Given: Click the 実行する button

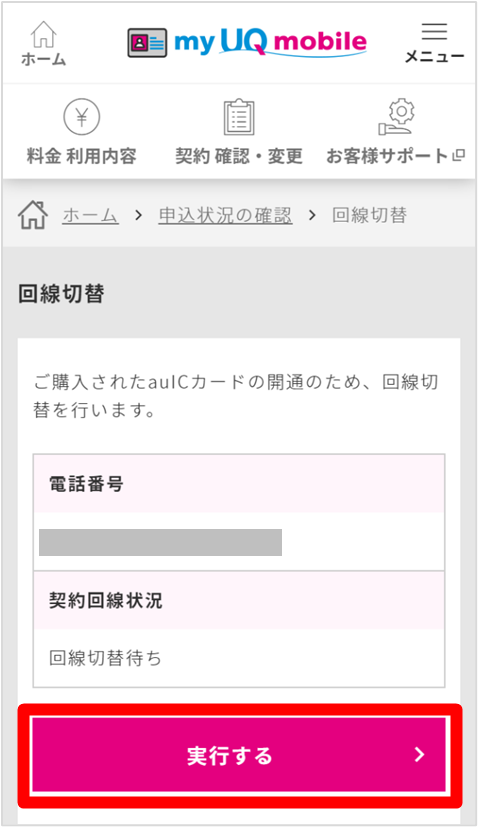Looking at the screenshot, I should tap(239, 755).
